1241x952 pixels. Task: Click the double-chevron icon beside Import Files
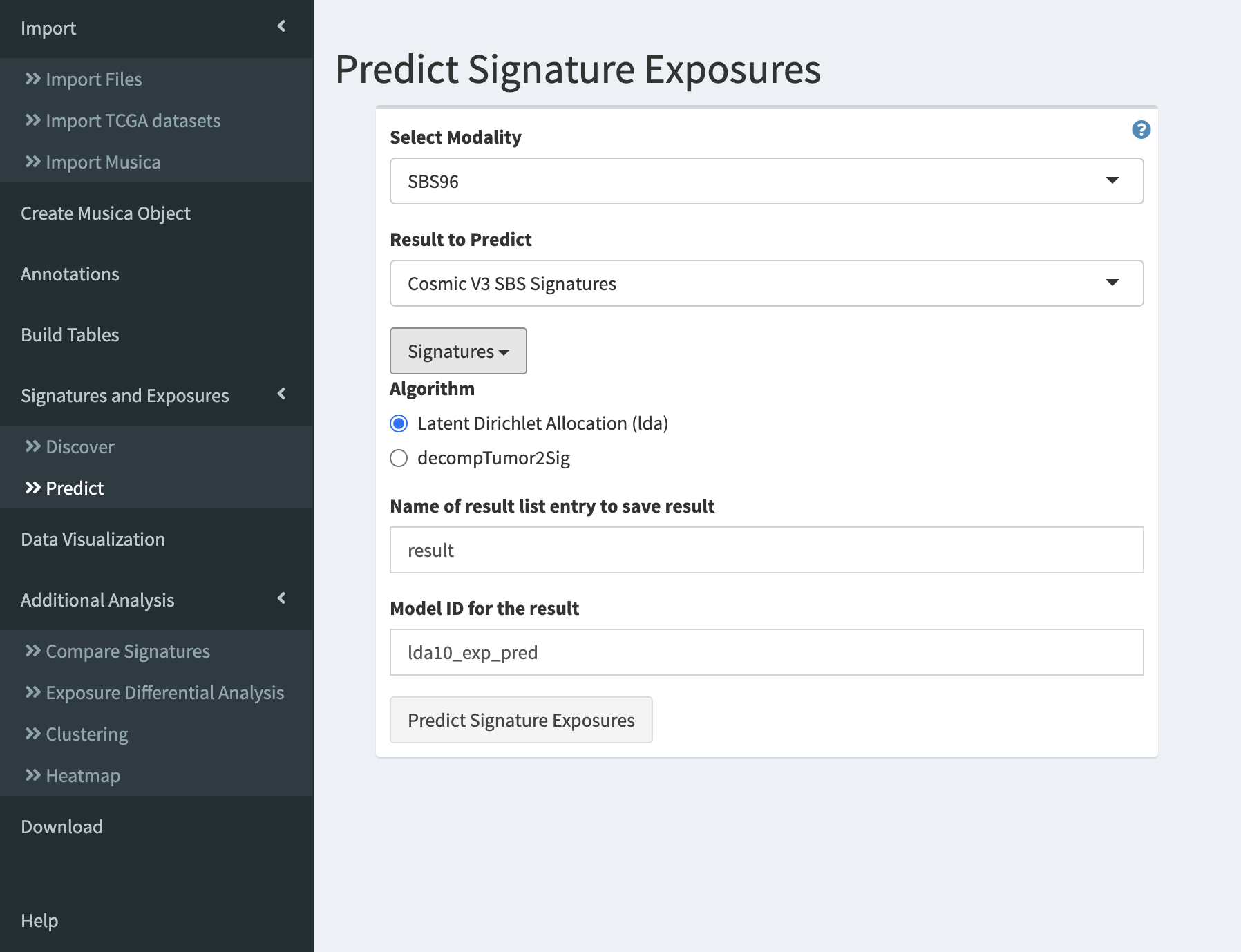pyautogui.click(x=32, y=79)
